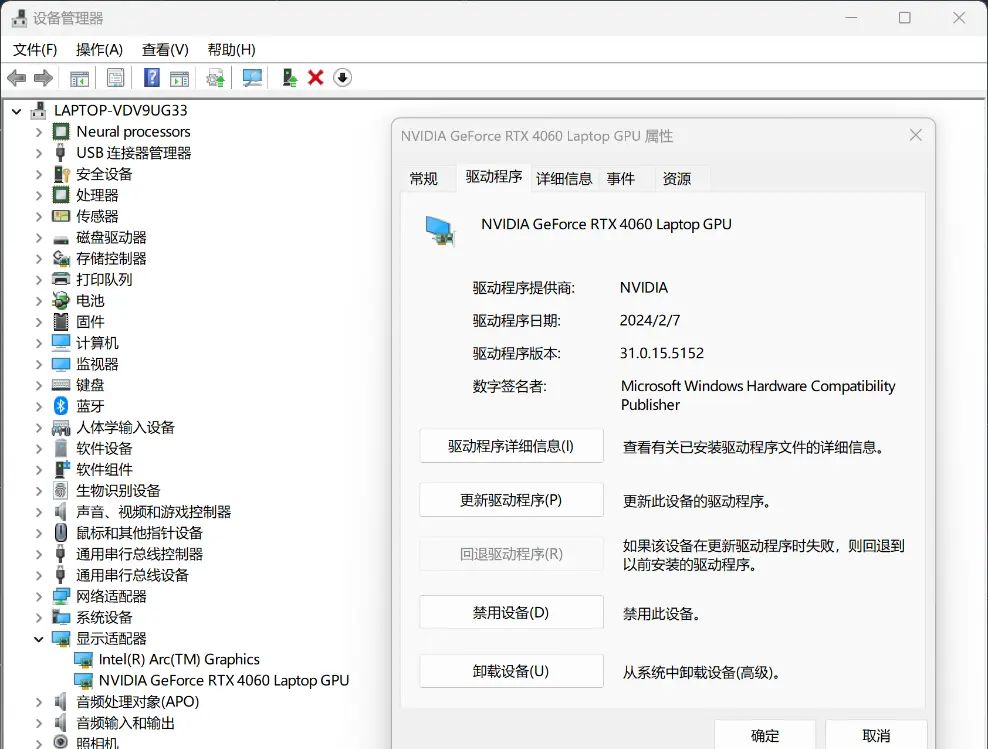Screen dimensions: 988x749
Task: Click the 鼠标和其他指针设备 mouse icon
Action: [60, 533]
